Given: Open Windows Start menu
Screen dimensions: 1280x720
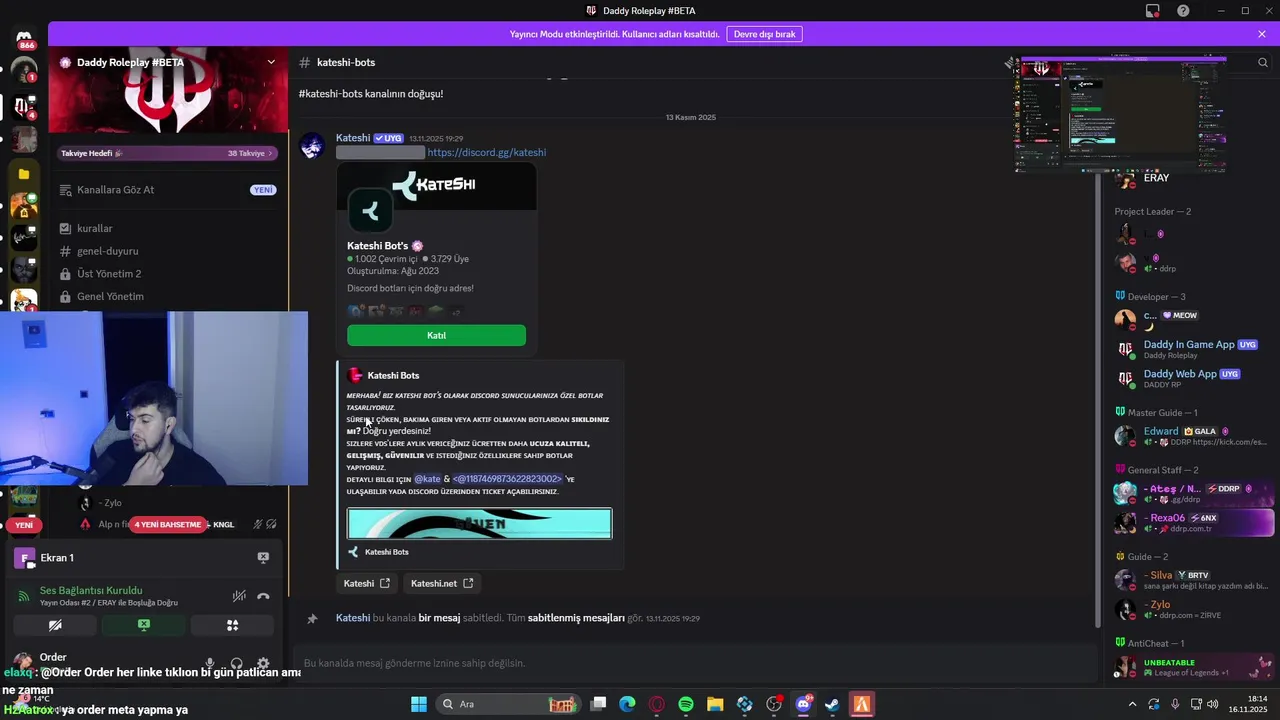Looking at the screenshot, I should (418, 704).
